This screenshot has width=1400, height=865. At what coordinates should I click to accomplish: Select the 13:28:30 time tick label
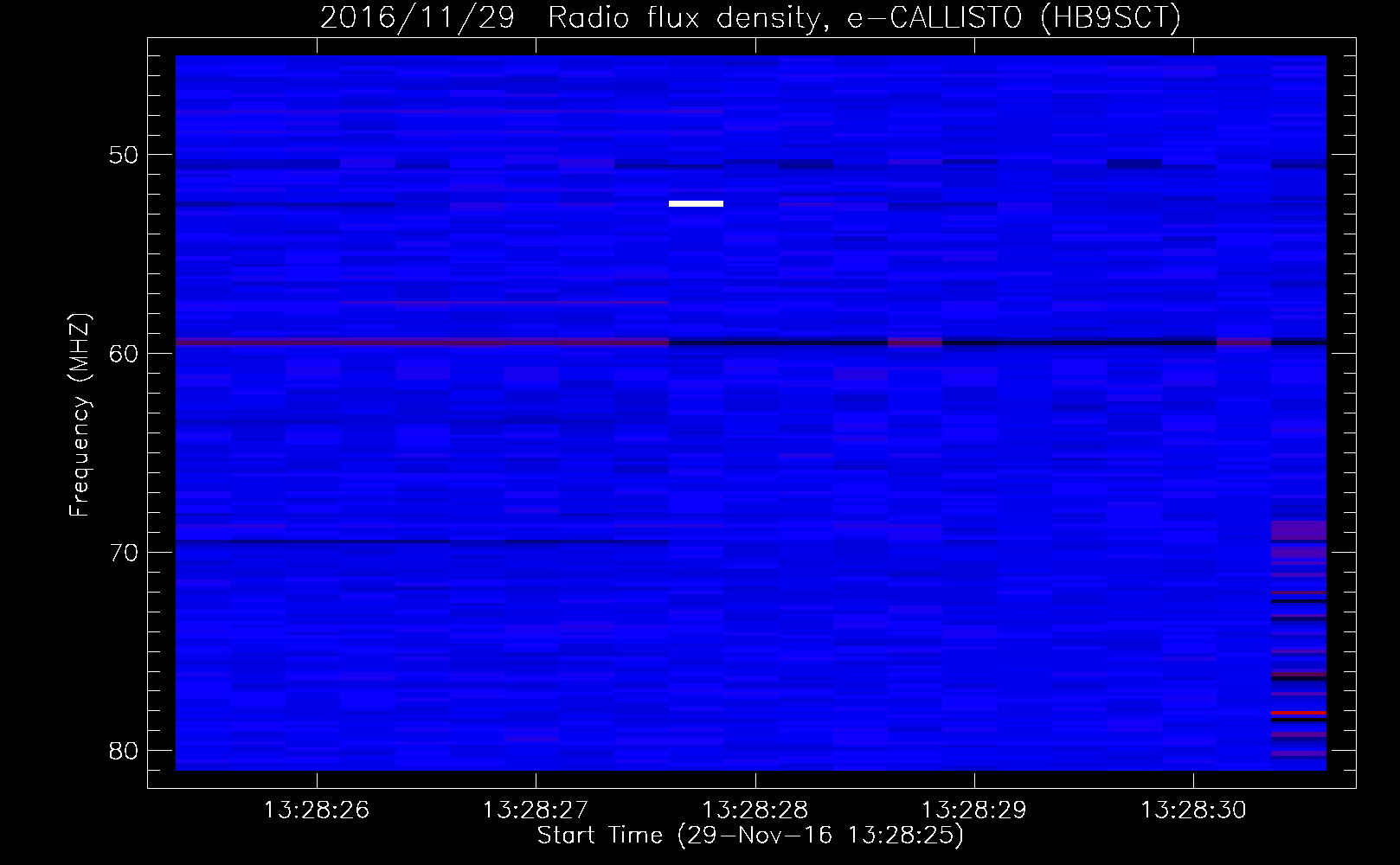tap(1194, 810)
